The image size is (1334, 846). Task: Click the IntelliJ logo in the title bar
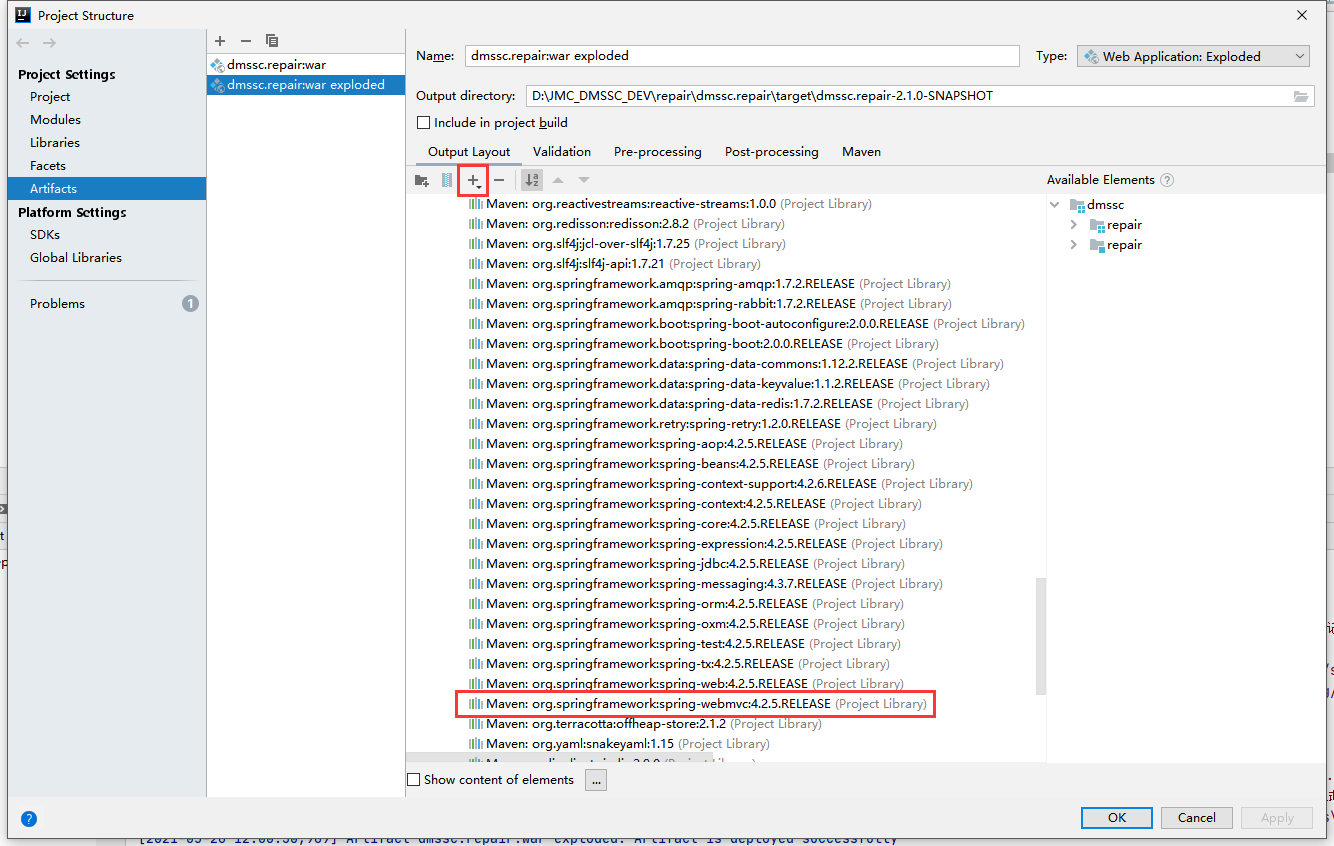tap(22, 15)
